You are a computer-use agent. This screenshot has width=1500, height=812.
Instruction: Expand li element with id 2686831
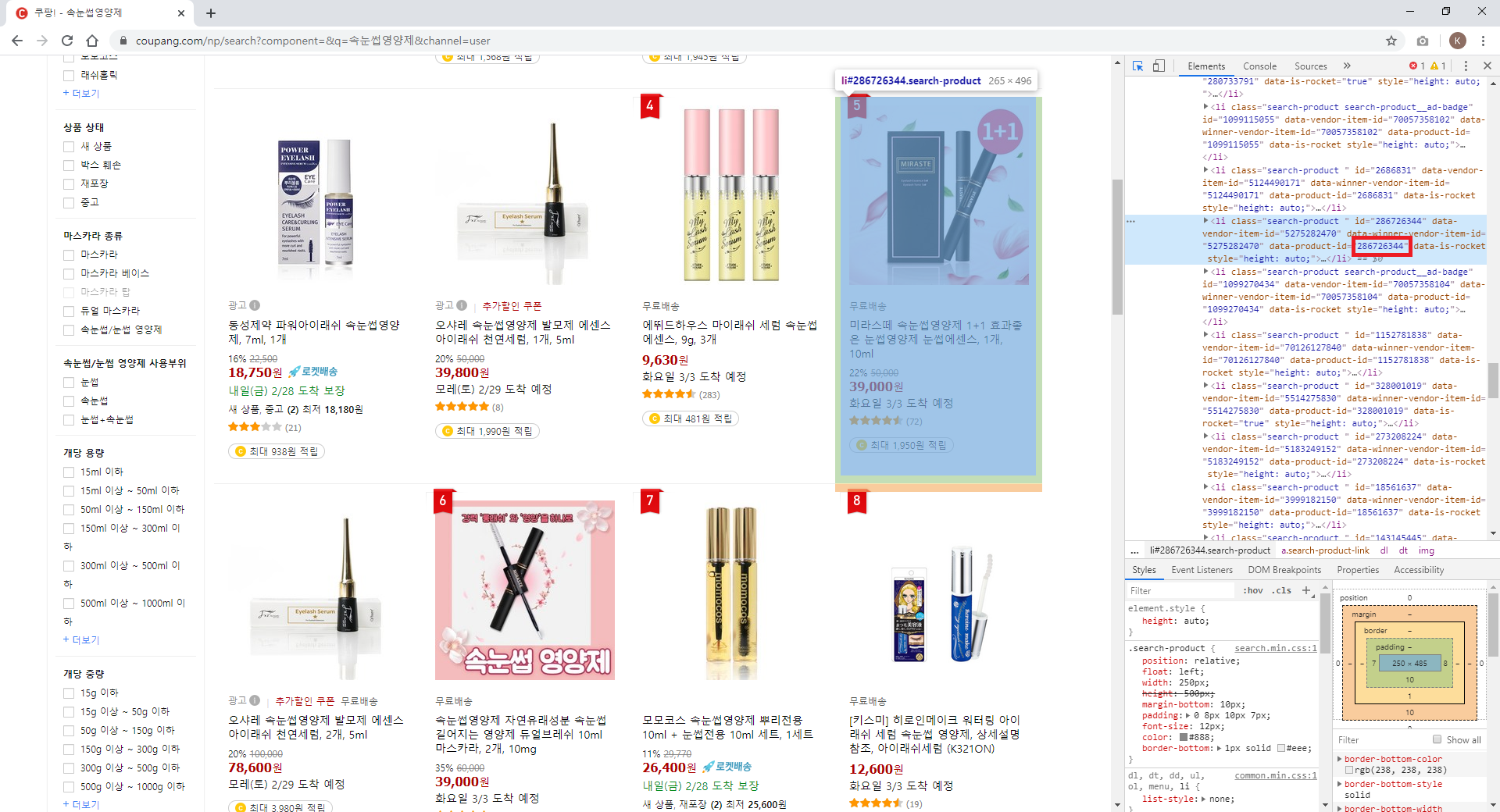[1205, 170]
